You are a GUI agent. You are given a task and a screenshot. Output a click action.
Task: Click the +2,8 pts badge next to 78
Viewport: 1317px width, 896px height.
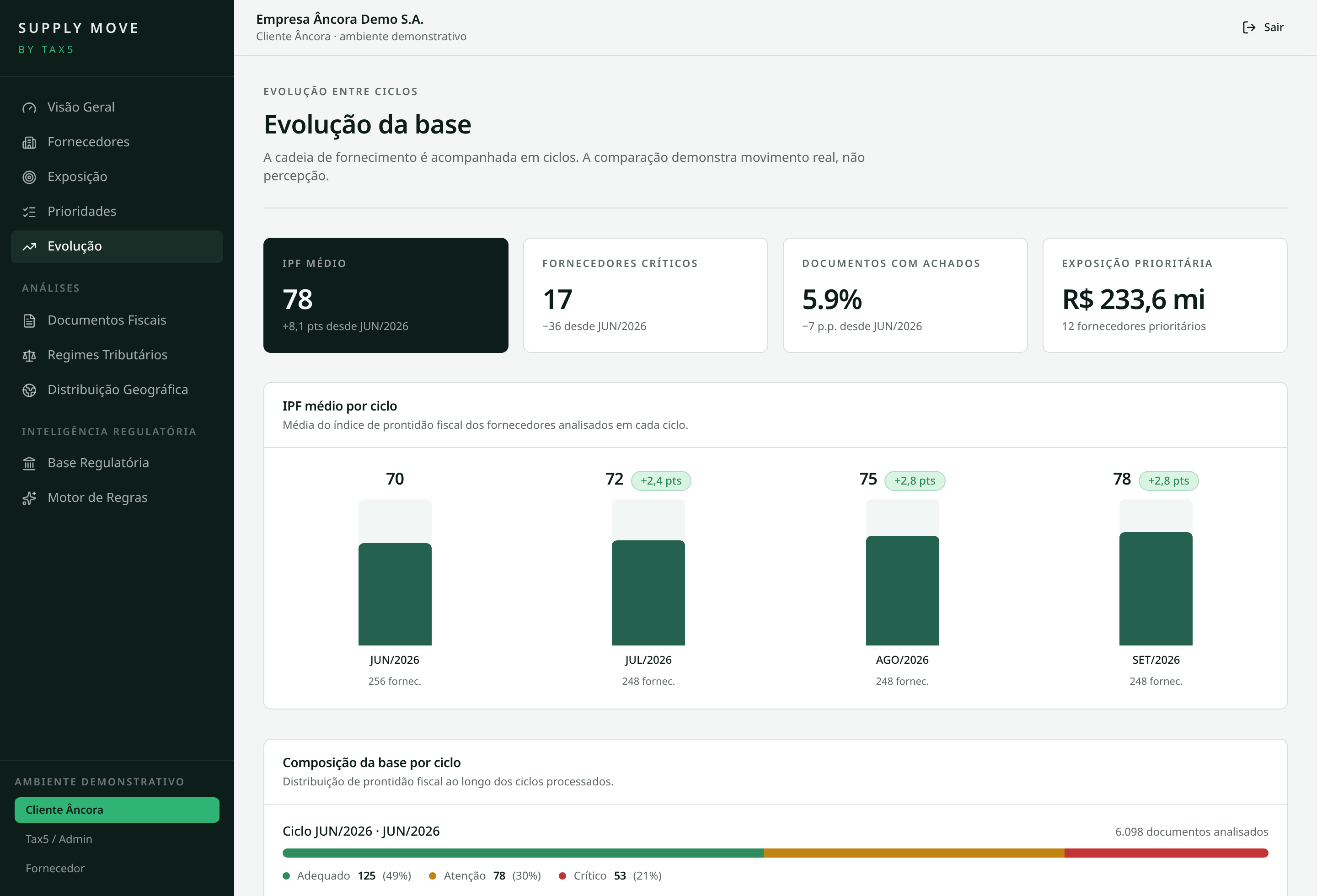click(x=1168, y=481)
